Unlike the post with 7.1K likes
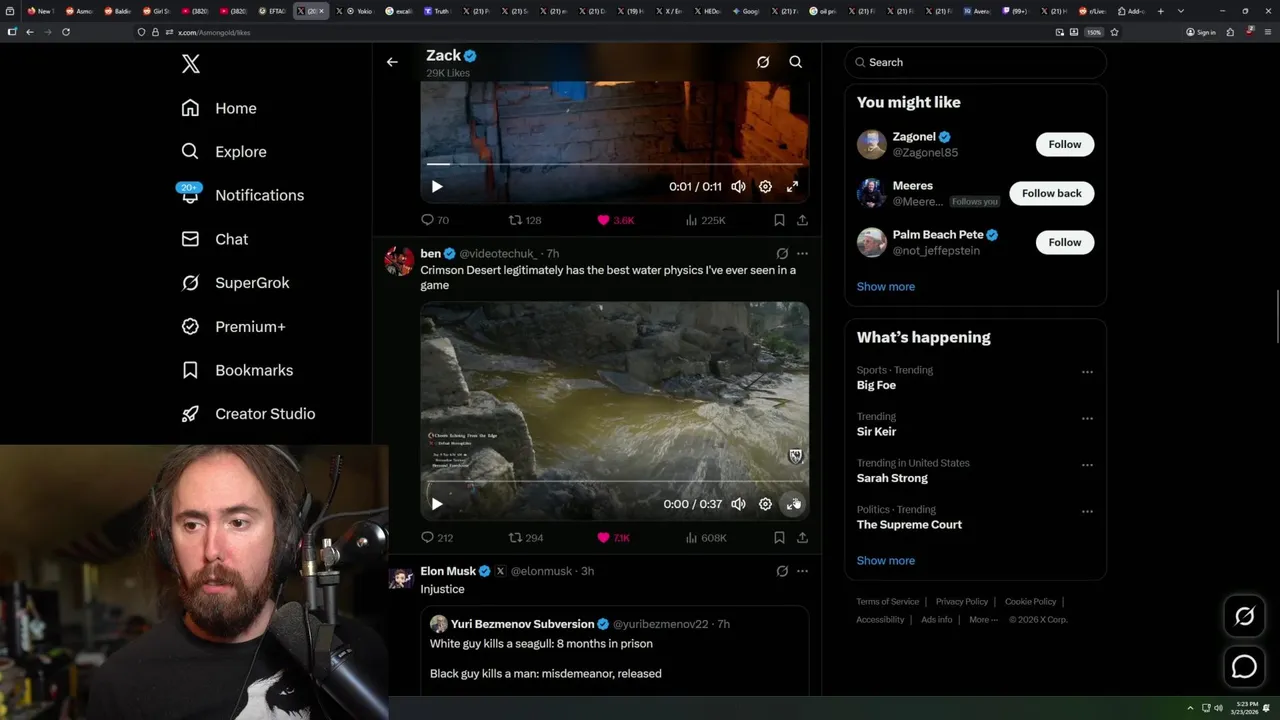The image size is (1280, 720). (613, 538)
